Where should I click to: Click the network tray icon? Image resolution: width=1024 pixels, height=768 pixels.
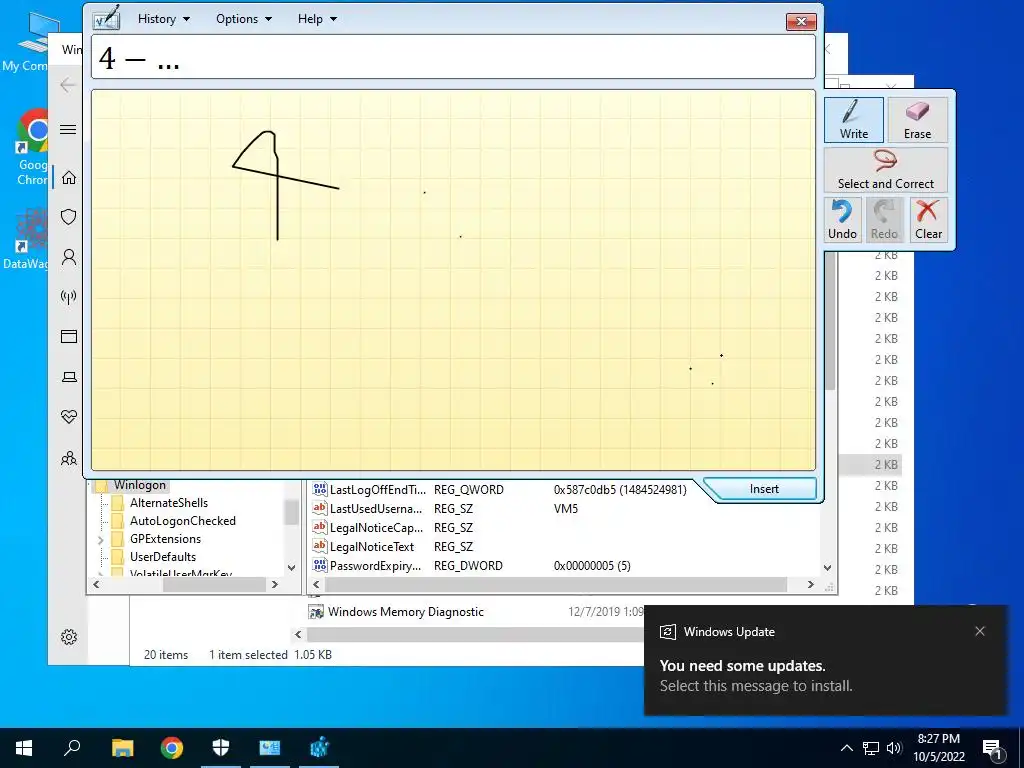[x=871, y=748]
